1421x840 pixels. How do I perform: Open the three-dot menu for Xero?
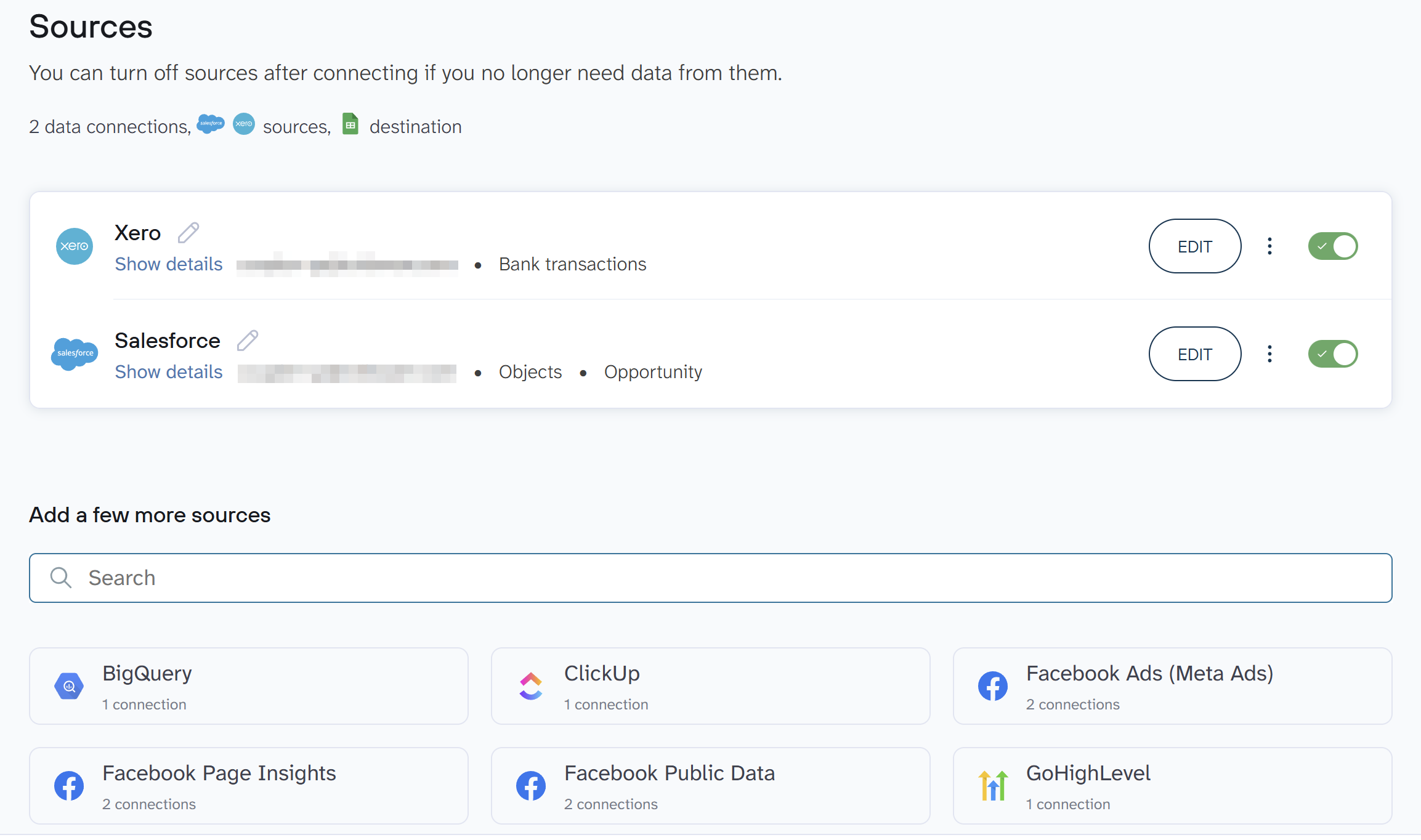pos(1269,246)
